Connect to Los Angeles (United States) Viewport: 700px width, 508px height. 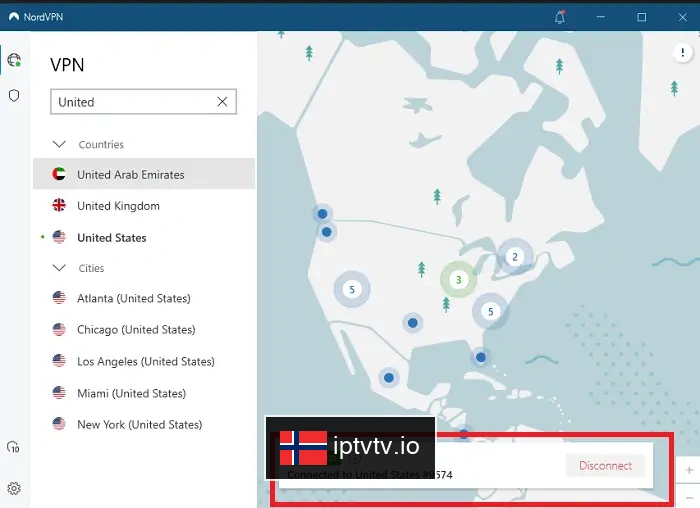pyautogui.click(x=144, y=361)
